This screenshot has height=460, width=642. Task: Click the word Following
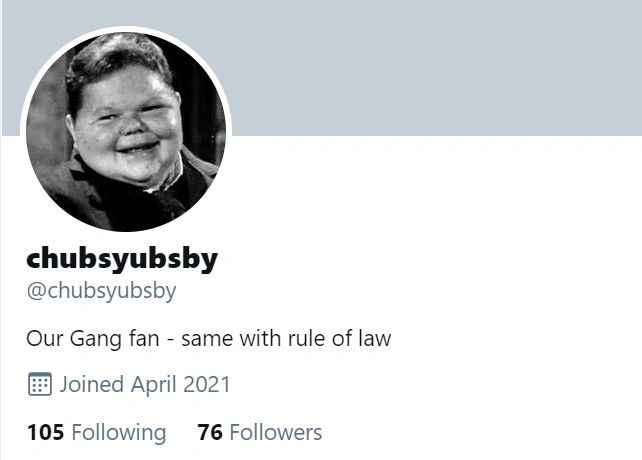click(x=119, y=433)
